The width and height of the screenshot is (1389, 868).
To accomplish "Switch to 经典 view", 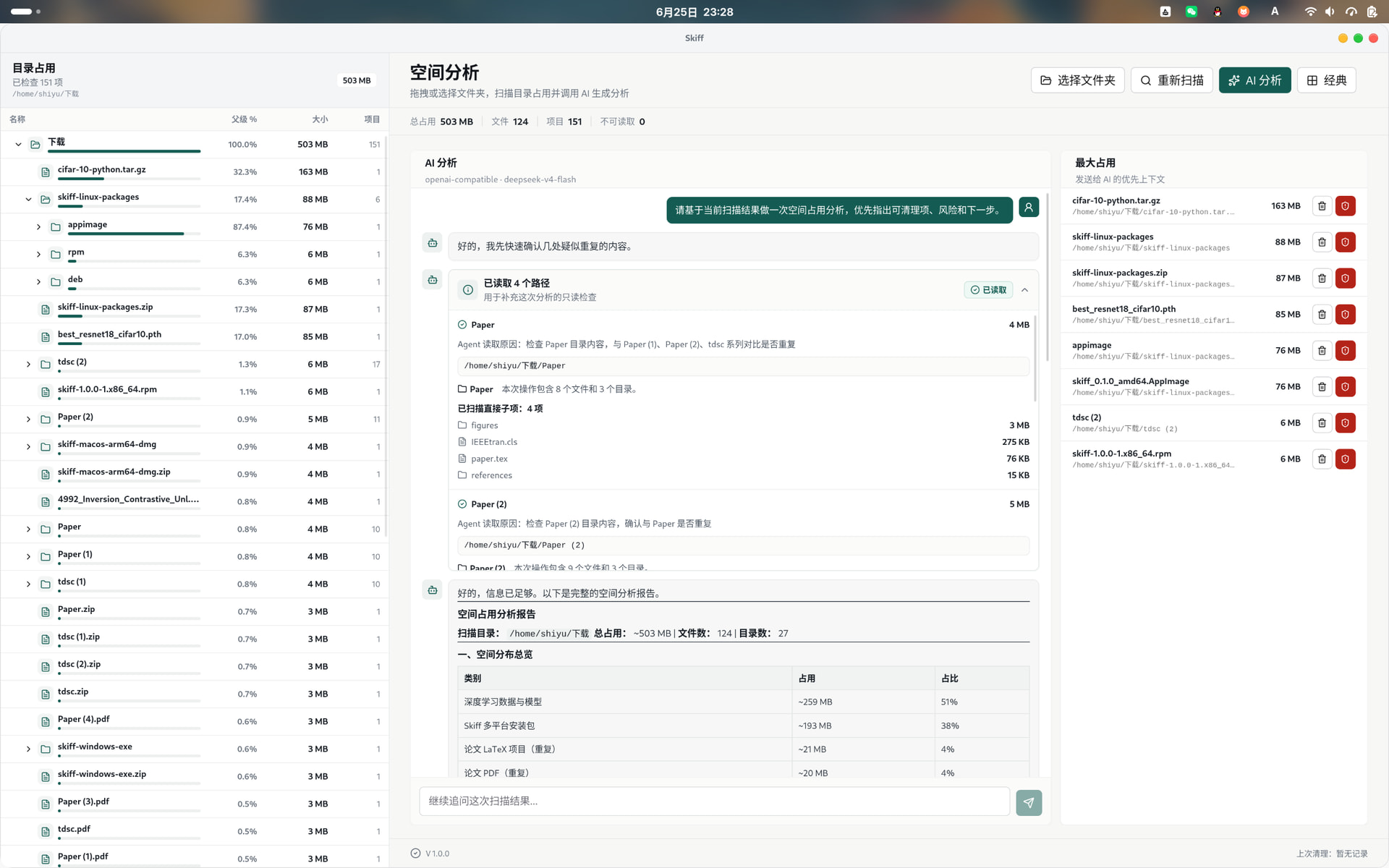I will pos(1326,80).
